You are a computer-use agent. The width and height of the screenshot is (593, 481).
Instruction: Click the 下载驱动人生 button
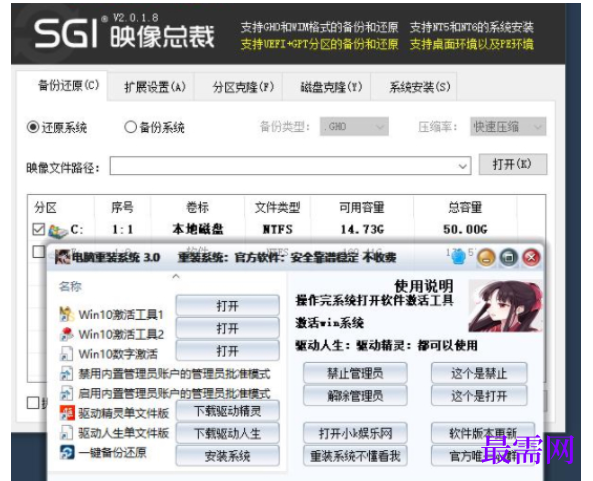coord(227,433)
